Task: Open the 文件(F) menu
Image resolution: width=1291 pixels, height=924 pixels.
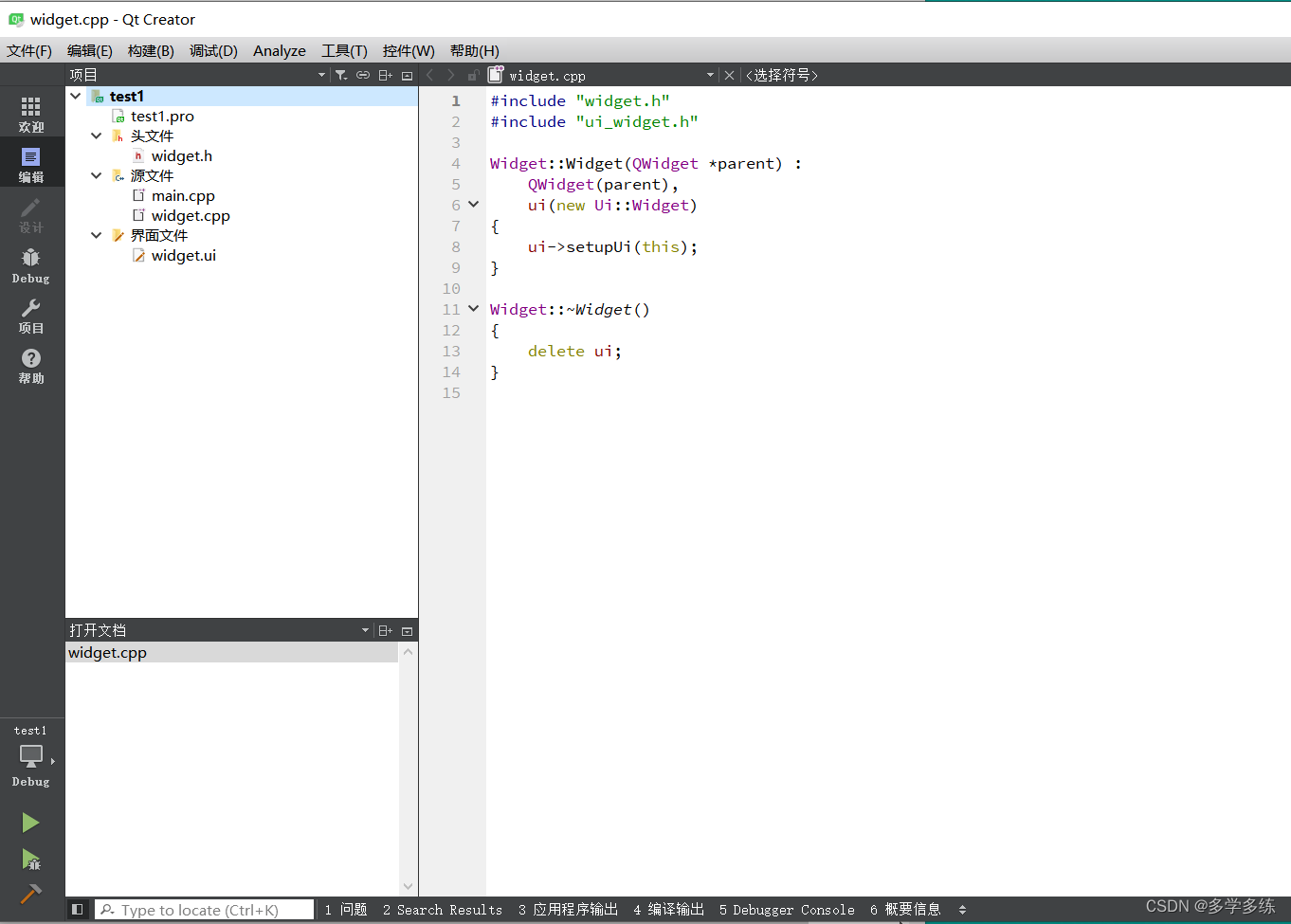Action: [29, 50]
